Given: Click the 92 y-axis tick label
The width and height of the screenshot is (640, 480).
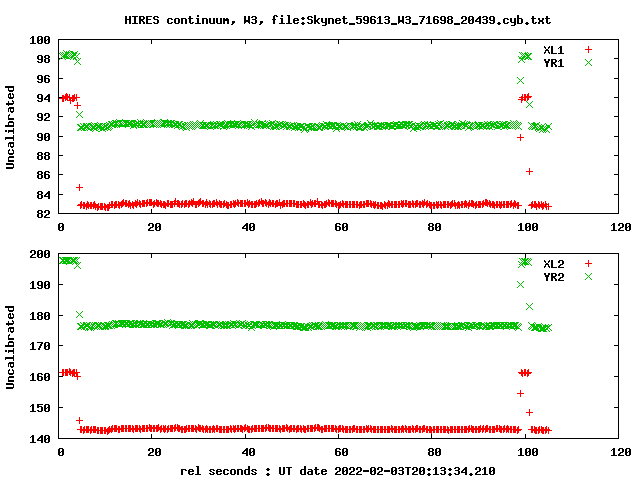Looking at the screenshot, I should click(x=43, y=117).
